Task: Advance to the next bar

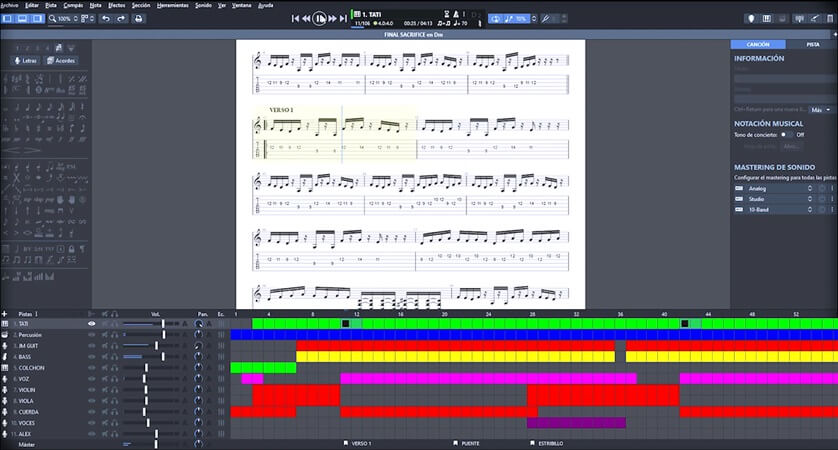Action: pyautogui.click(x=332, y=19)
